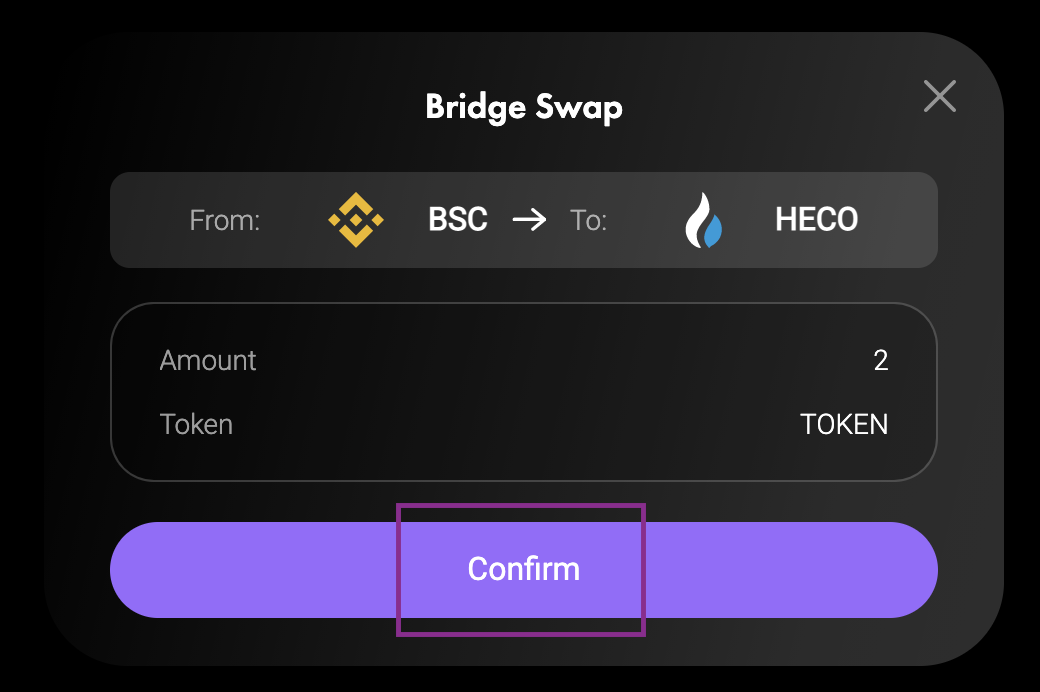Click the Amount value showing 2
This screenshot has width=1040, height=692.
point(881,361)
